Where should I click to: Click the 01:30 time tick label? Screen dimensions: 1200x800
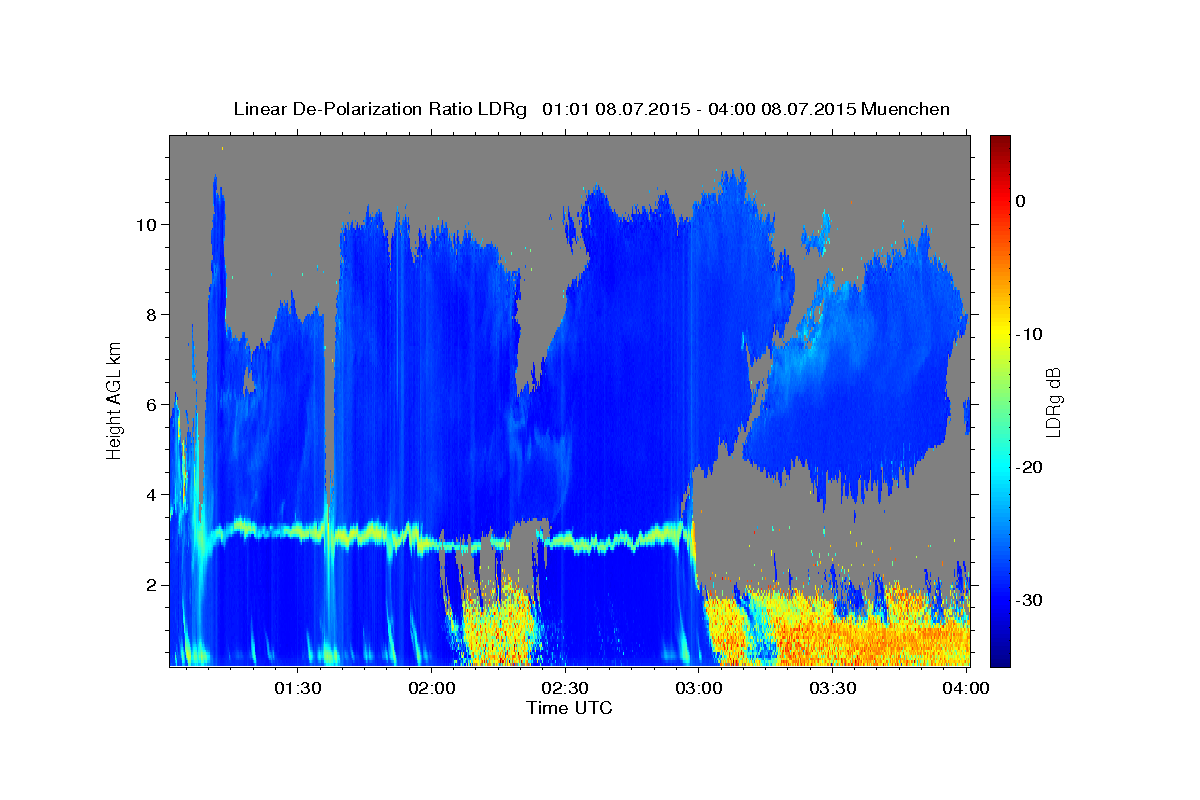coord(298,688)
